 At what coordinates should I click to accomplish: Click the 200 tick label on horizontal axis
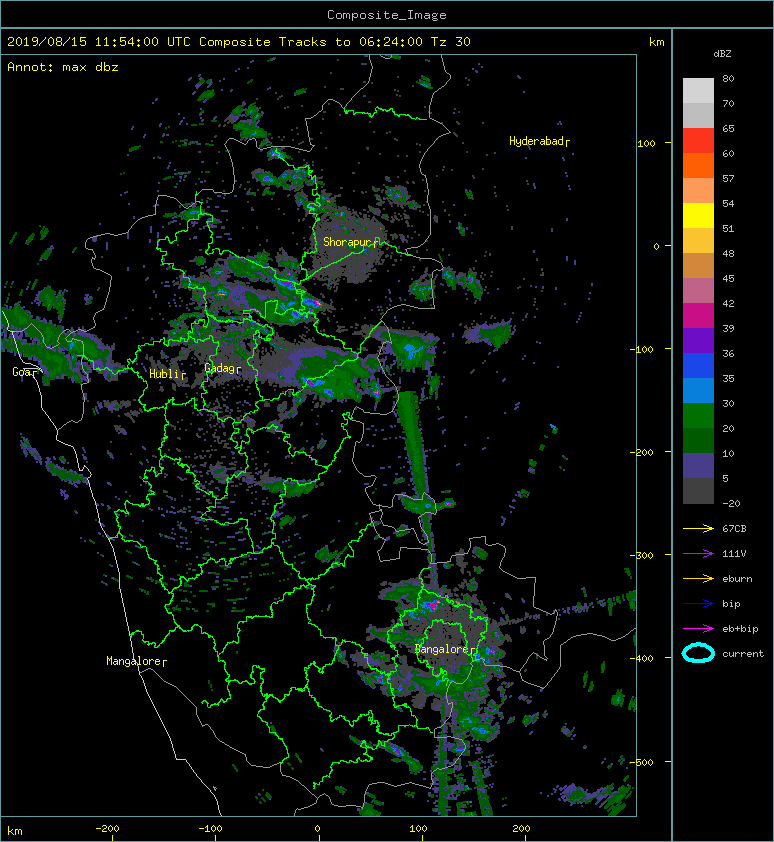[x=521, y=829]
